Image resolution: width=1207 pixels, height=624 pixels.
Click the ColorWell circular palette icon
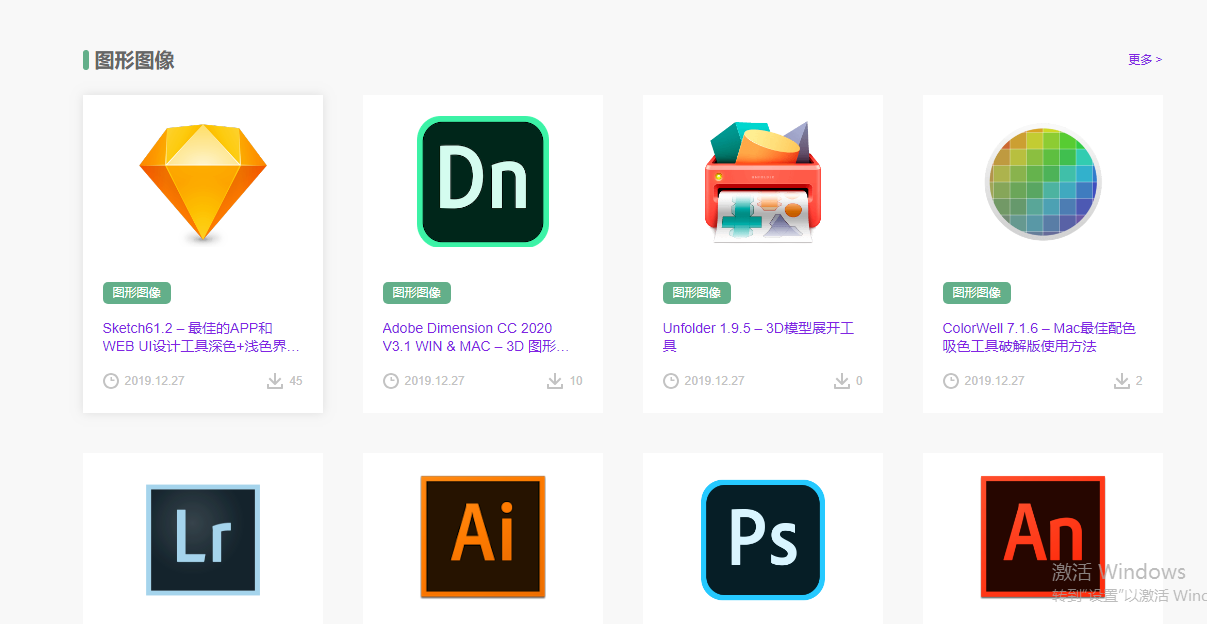(1043, 182)
